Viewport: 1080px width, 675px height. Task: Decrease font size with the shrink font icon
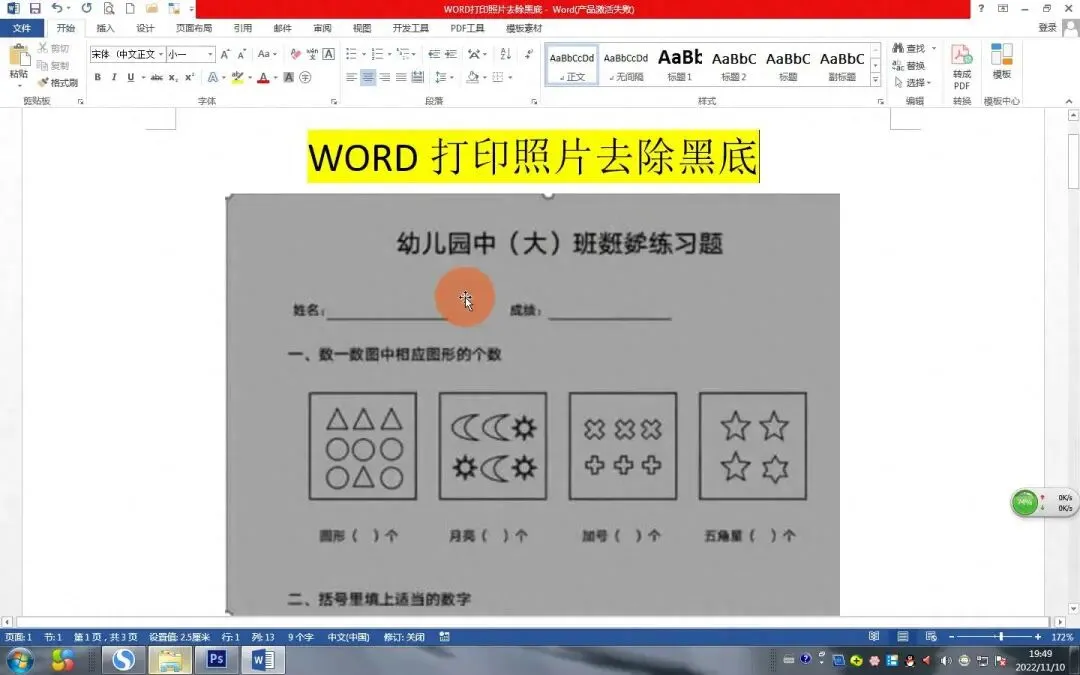coord(242,54)
